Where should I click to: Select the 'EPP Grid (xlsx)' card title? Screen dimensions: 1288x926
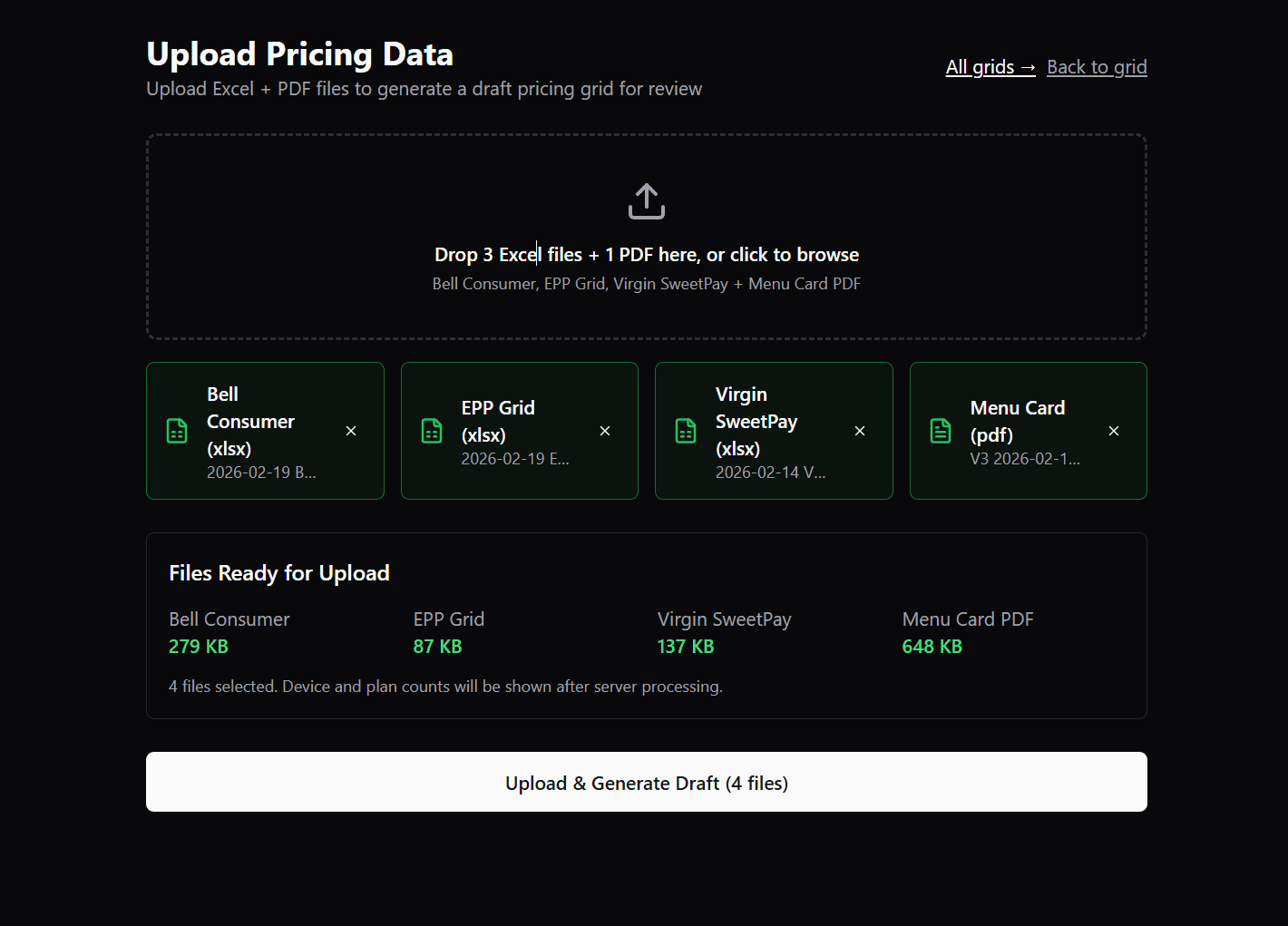[x=498, y=422]
